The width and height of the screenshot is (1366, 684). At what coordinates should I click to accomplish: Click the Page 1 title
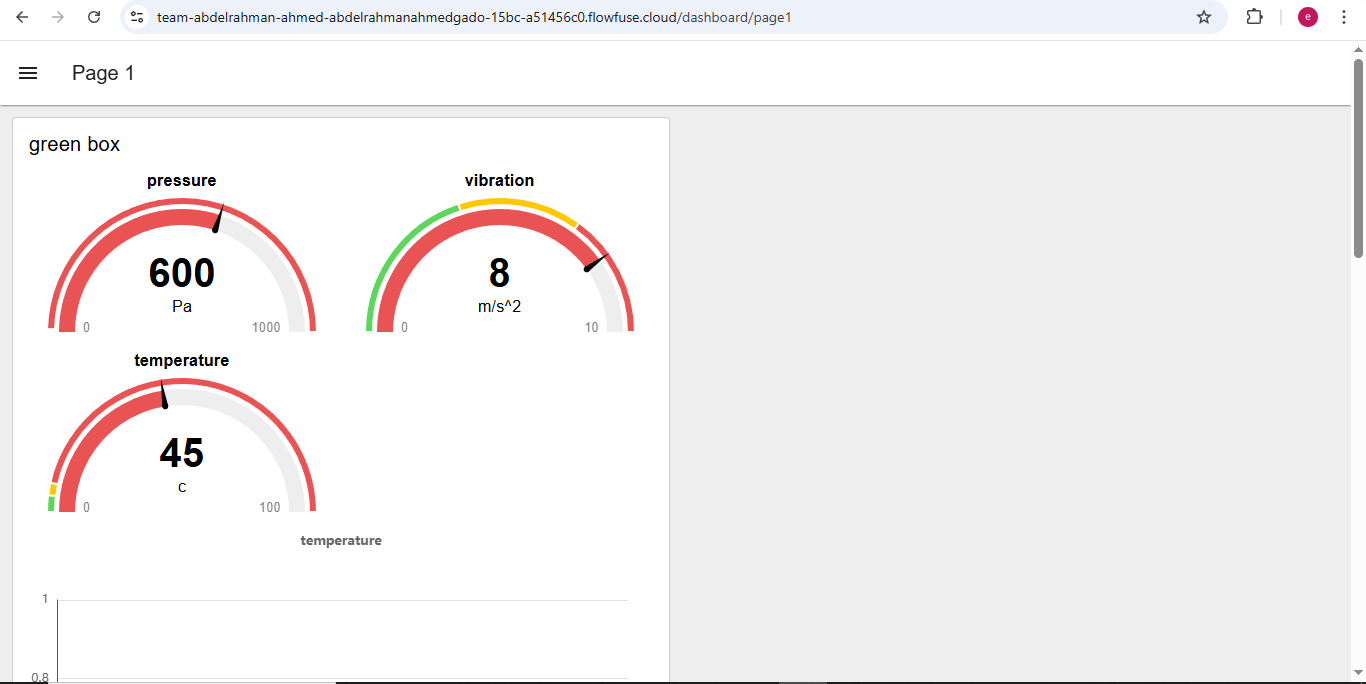103,73
